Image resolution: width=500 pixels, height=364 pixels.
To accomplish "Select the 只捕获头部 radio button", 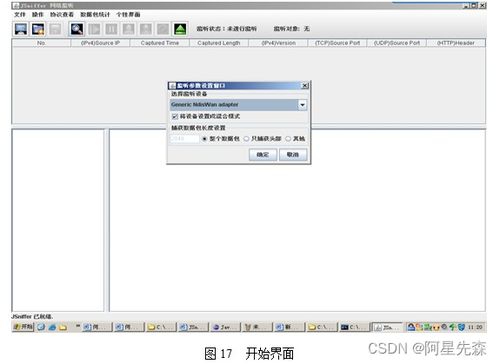I will [246, 139].
